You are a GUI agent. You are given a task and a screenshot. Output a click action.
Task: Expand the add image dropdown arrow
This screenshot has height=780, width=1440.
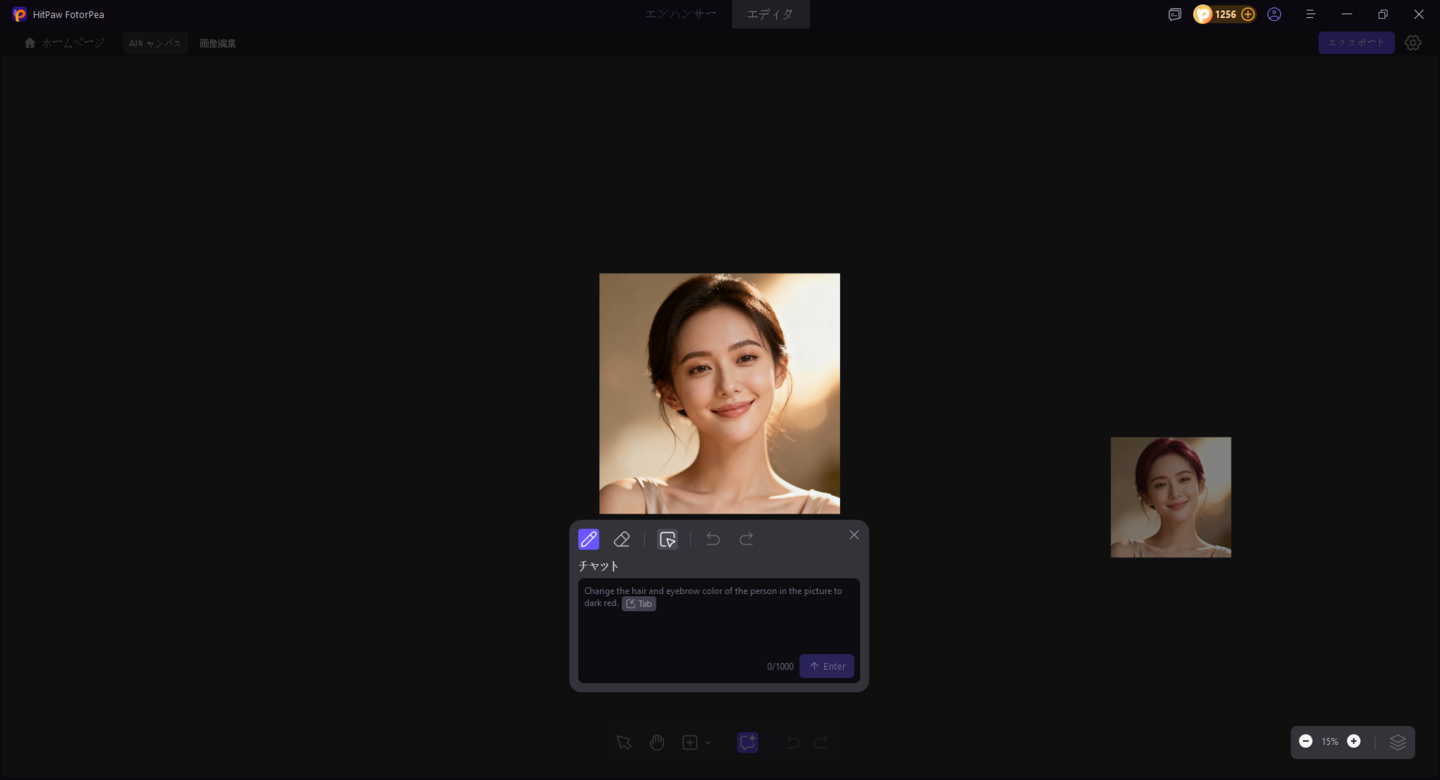click(708, 743)
